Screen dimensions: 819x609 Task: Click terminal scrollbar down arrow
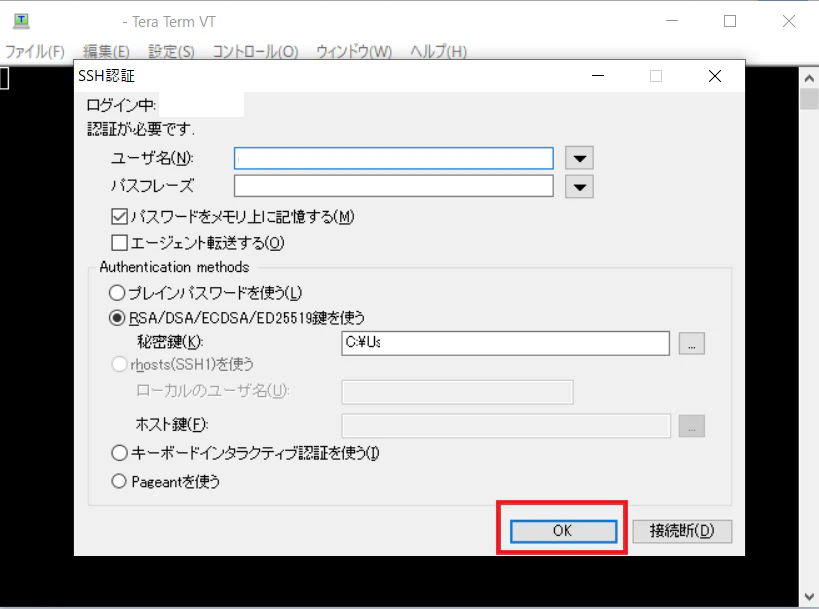click(x=809, y=596)
